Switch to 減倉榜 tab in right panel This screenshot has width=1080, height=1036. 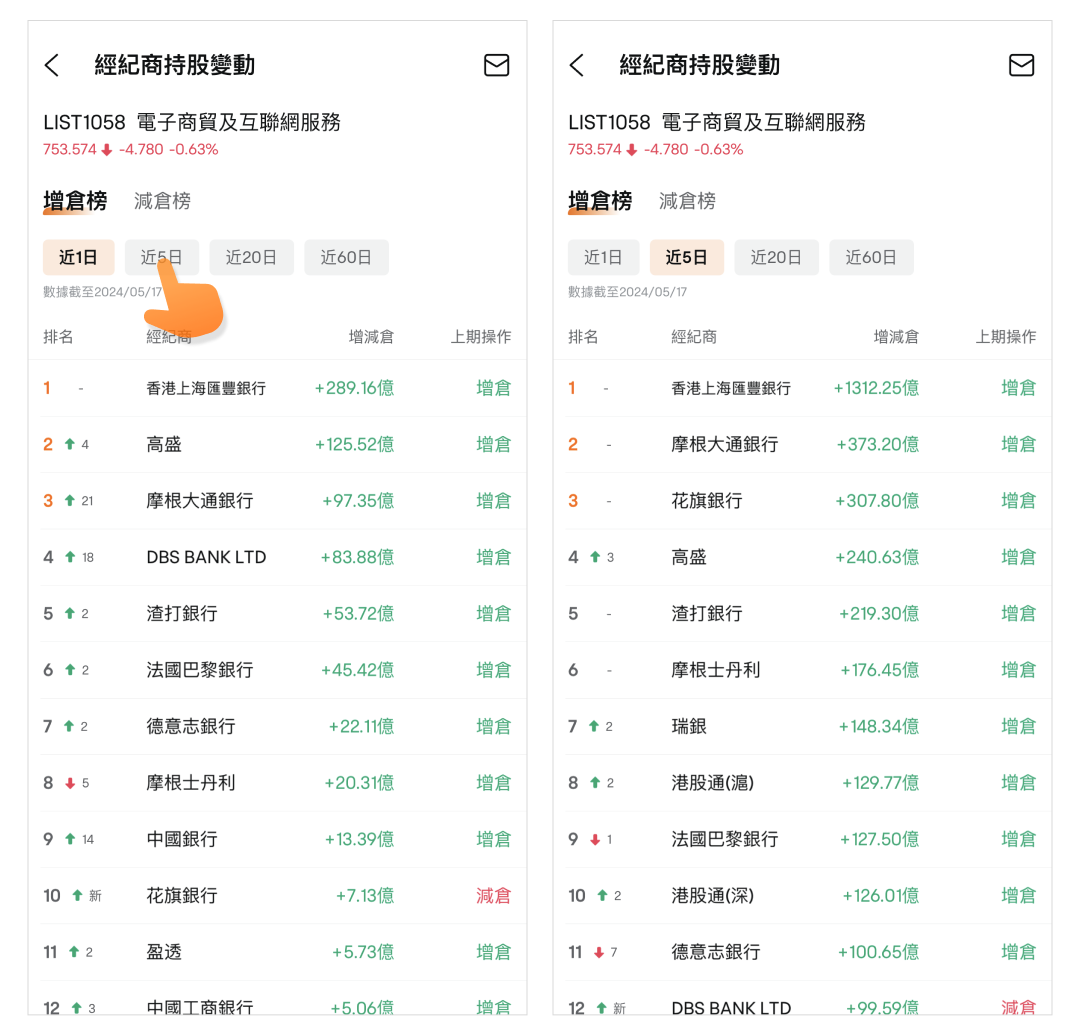tap(687, 201)
